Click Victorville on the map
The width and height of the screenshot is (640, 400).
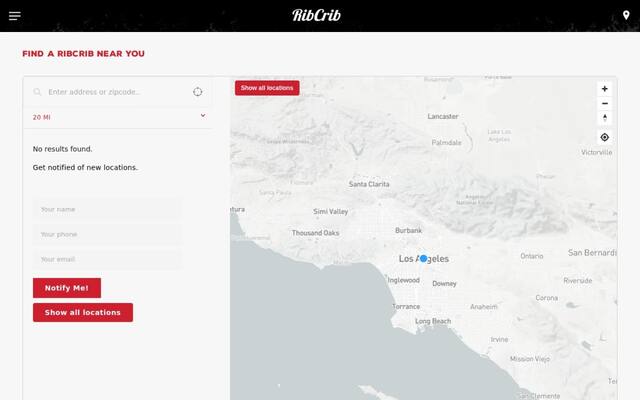pos(597,152)
